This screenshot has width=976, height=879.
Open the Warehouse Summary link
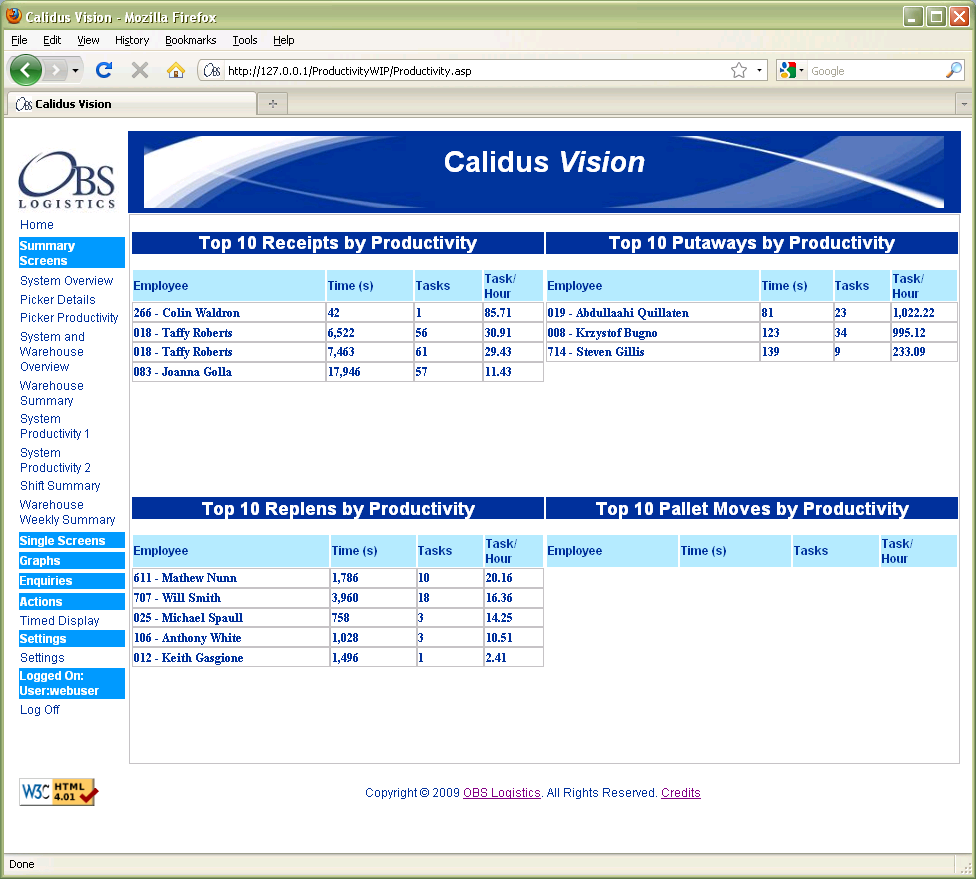(x=52, y=393)
